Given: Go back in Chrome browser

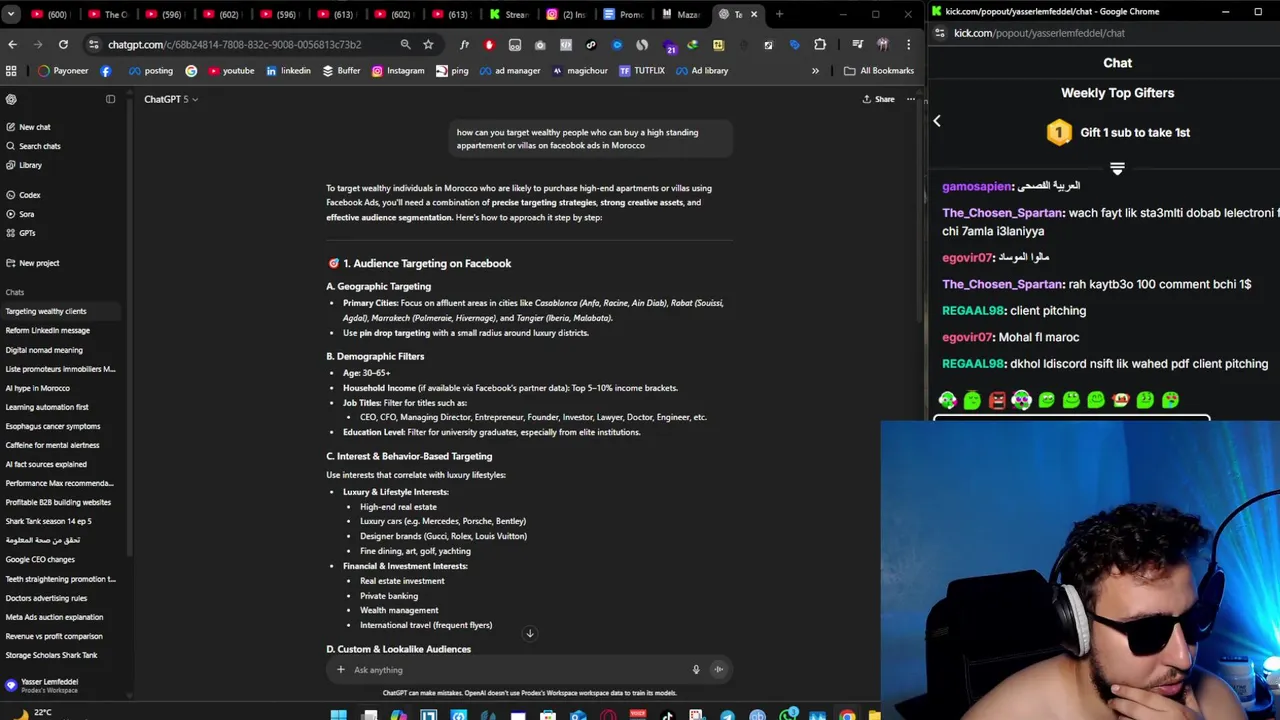Looking at the screenshot, I should click(12, 44).
